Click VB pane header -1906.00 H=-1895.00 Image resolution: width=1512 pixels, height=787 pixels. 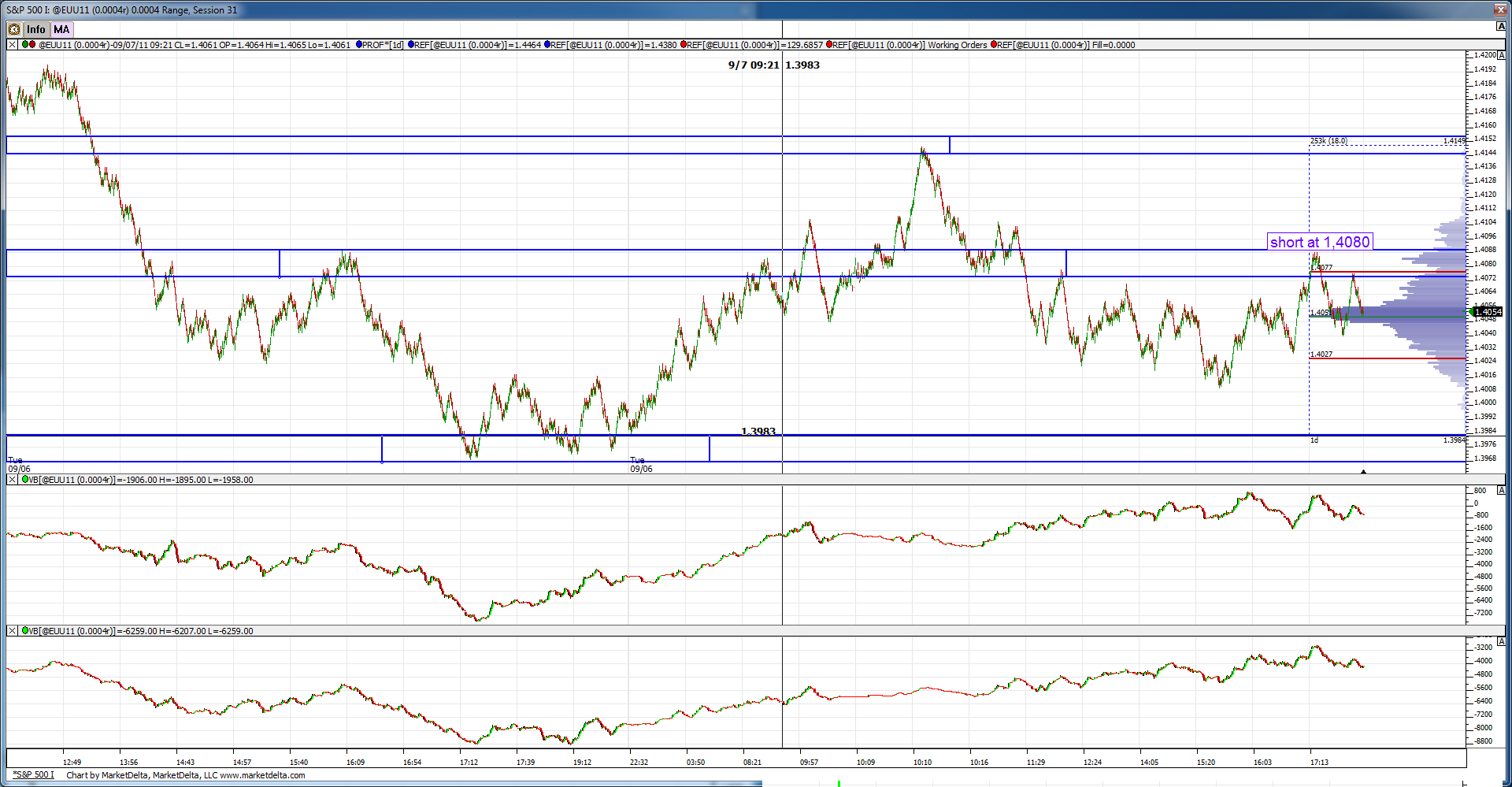[141, 480]
